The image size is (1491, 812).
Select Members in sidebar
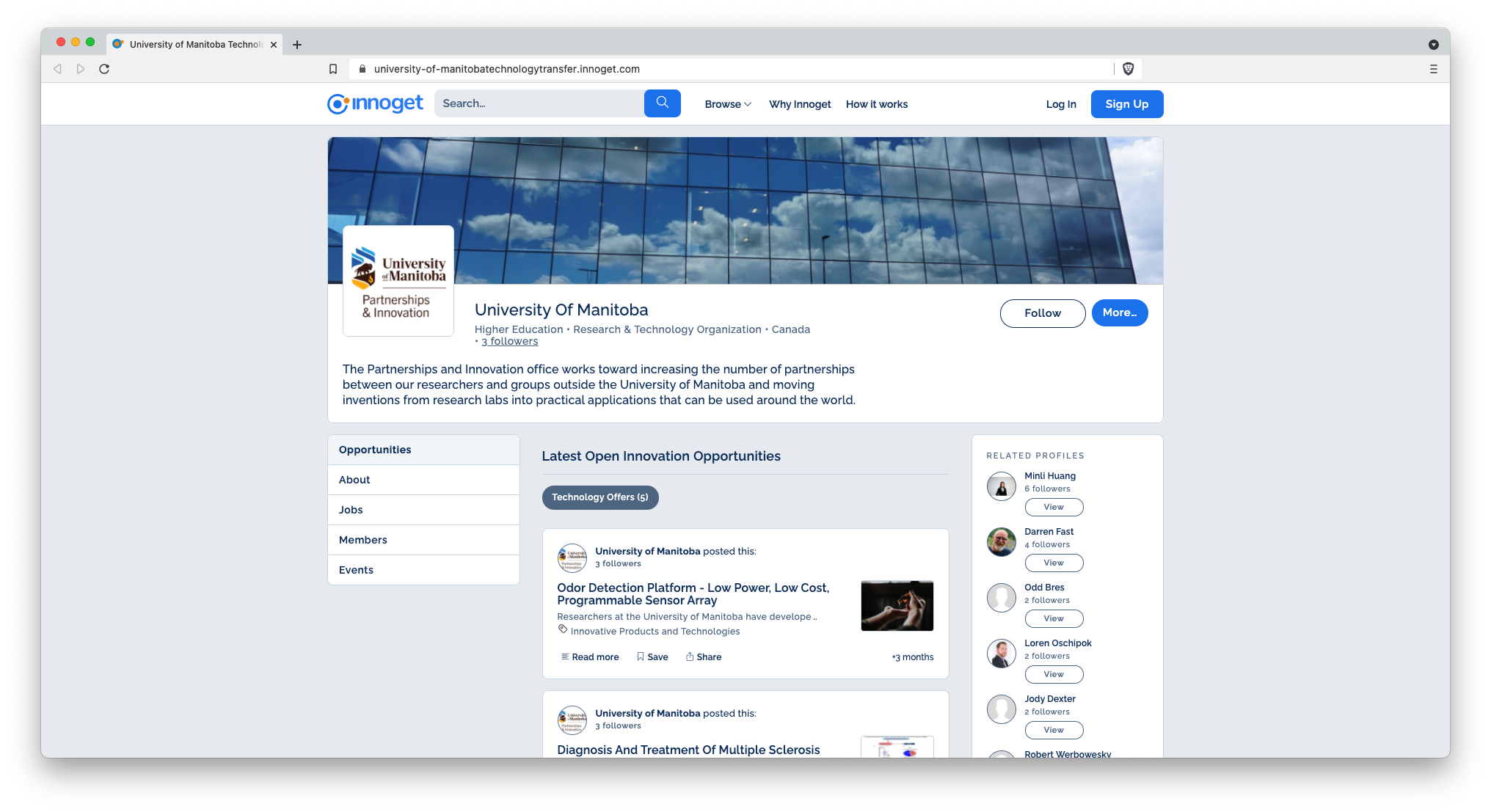click(423, 540)
